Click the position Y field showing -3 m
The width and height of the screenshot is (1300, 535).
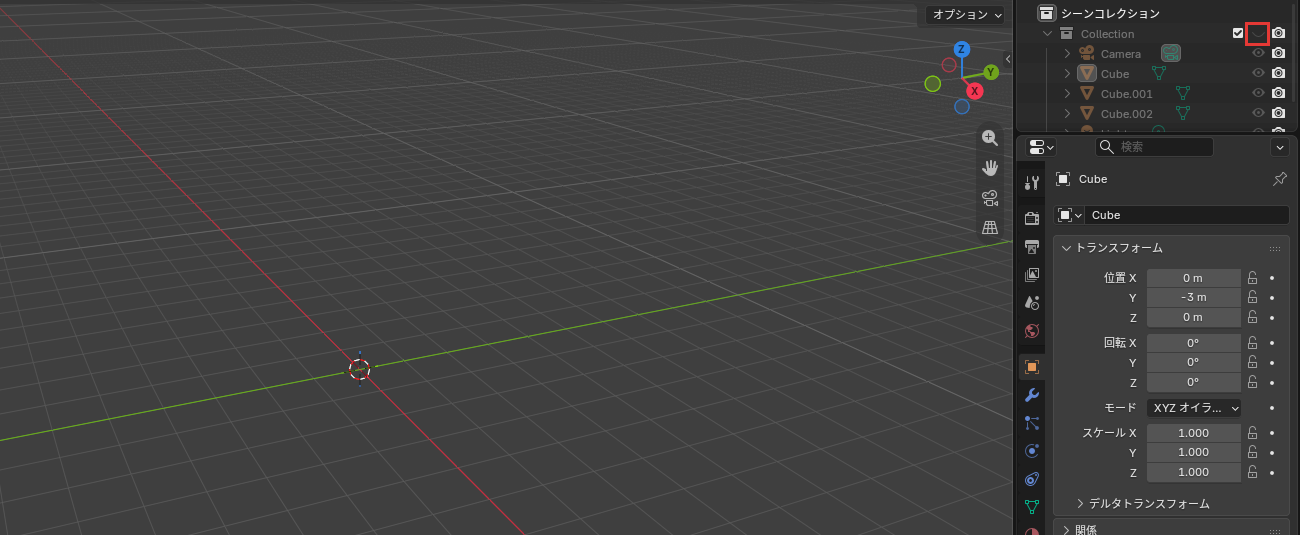[x=1194, y=297]
